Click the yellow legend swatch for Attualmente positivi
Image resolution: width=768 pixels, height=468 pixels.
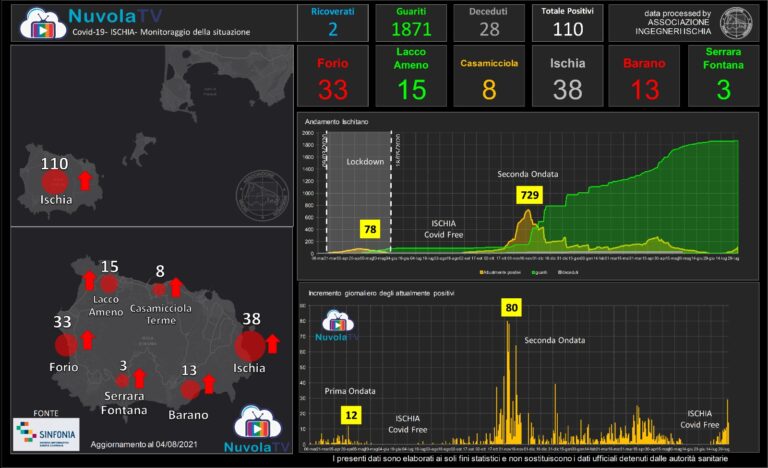483,271
